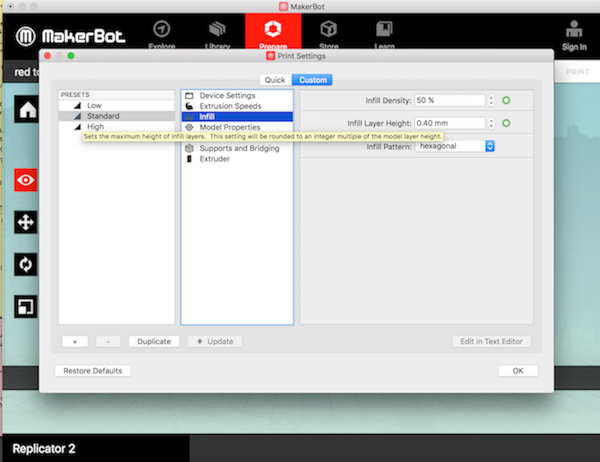Select the Scale tool
This screenshot has height=462, width=600.
click(x=26, y=307)
